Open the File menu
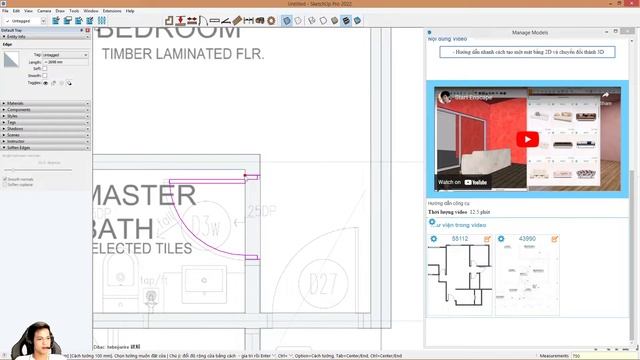Image resolution: width=640 pixels, height=360 pixels. (5, 11)
